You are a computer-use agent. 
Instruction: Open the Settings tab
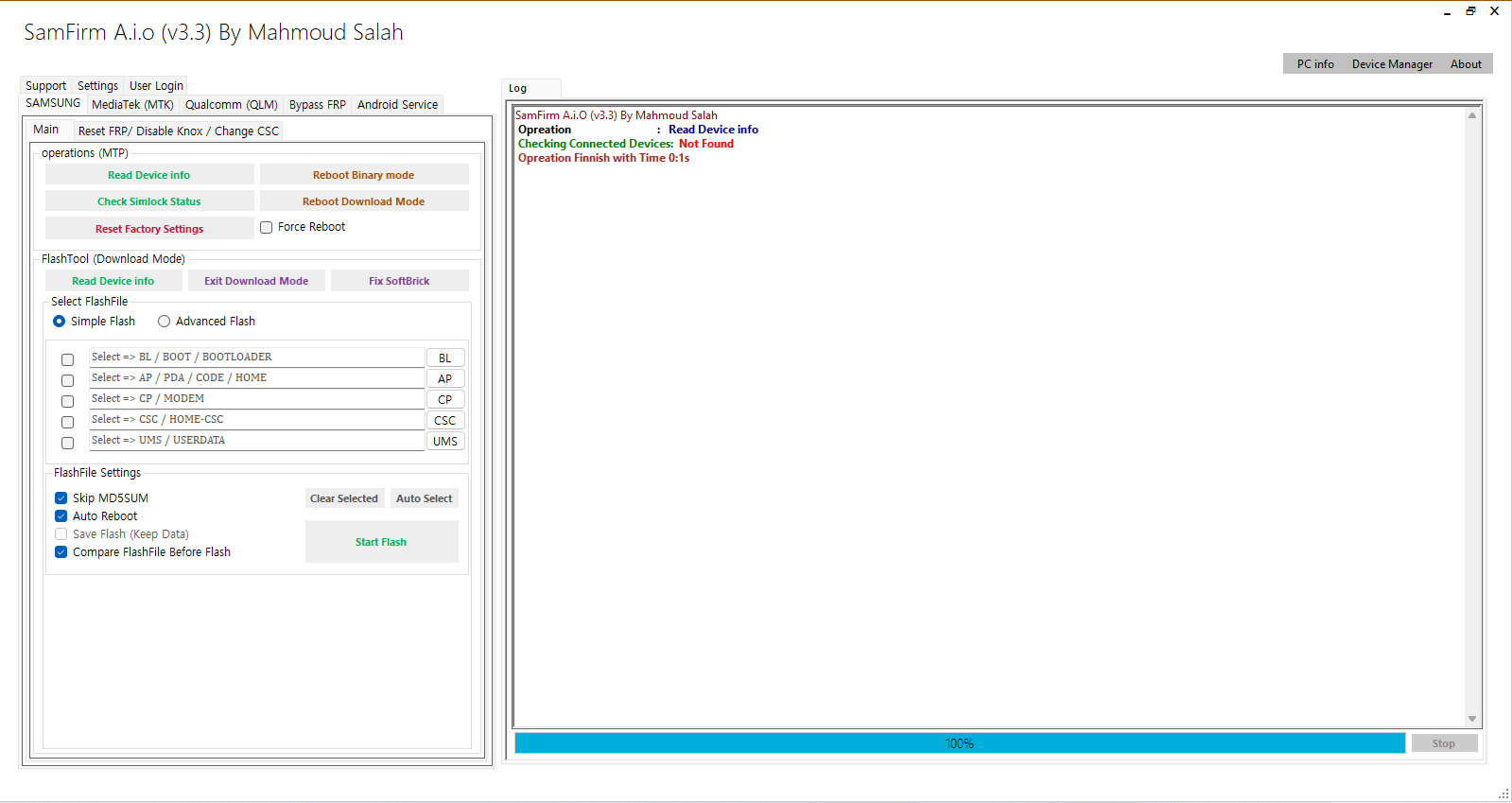click(x=97, y=85)
